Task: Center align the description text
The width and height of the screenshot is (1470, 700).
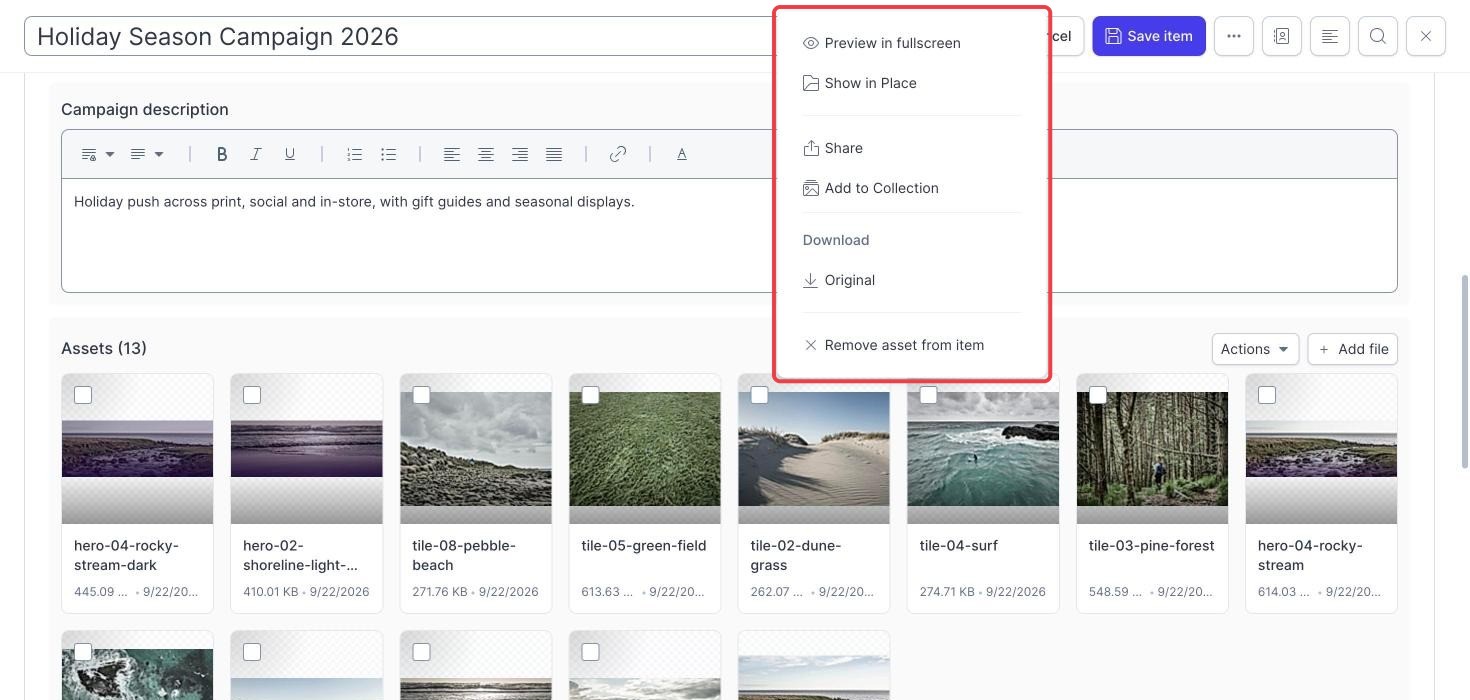Action: coord(486,154)
